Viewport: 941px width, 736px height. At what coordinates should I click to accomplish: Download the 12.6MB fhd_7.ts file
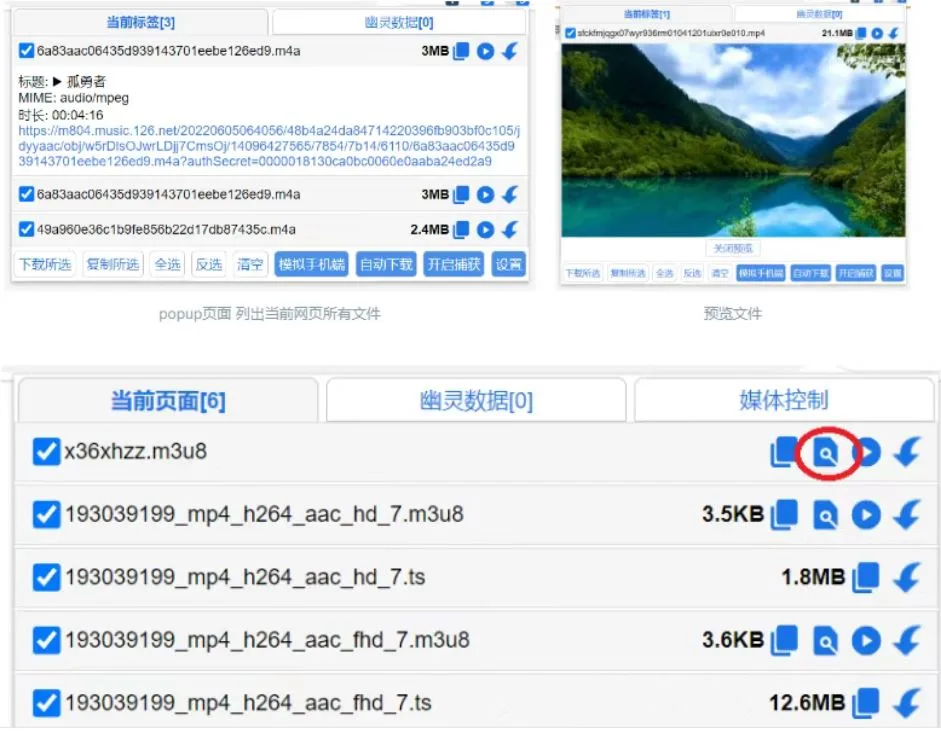click(907, 702)
